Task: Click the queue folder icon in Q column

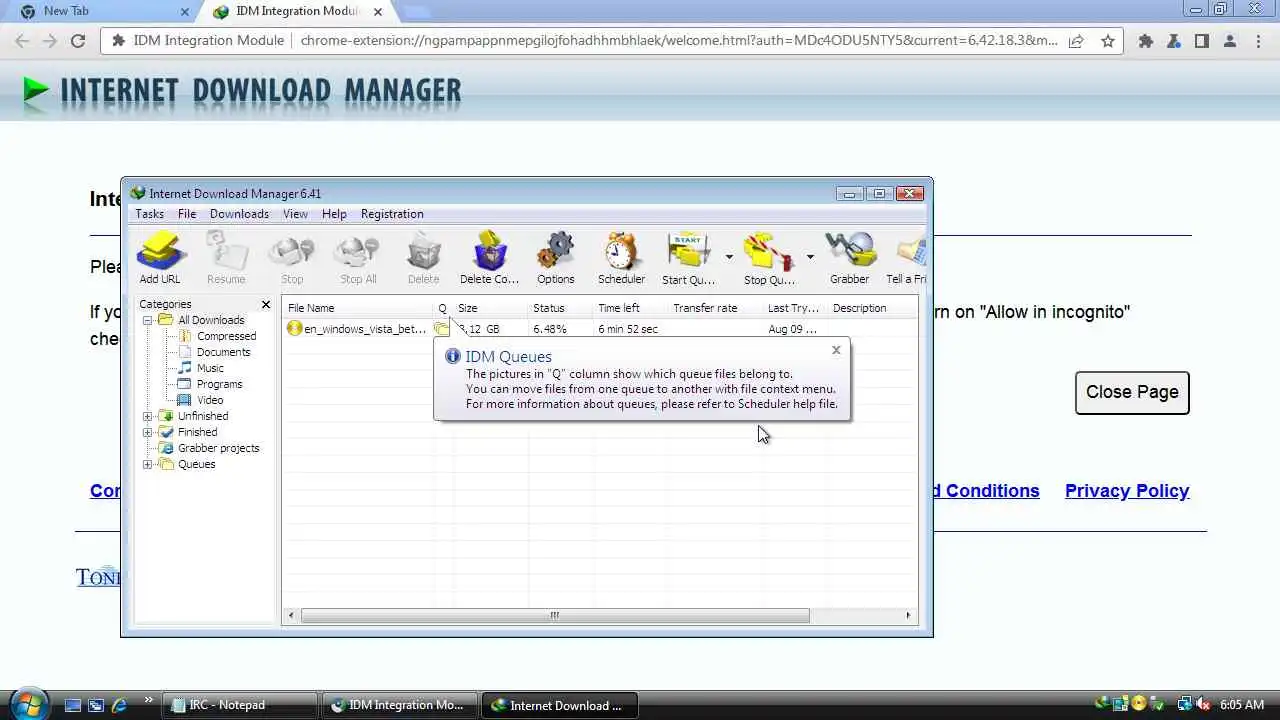Action: pos(442,329)
